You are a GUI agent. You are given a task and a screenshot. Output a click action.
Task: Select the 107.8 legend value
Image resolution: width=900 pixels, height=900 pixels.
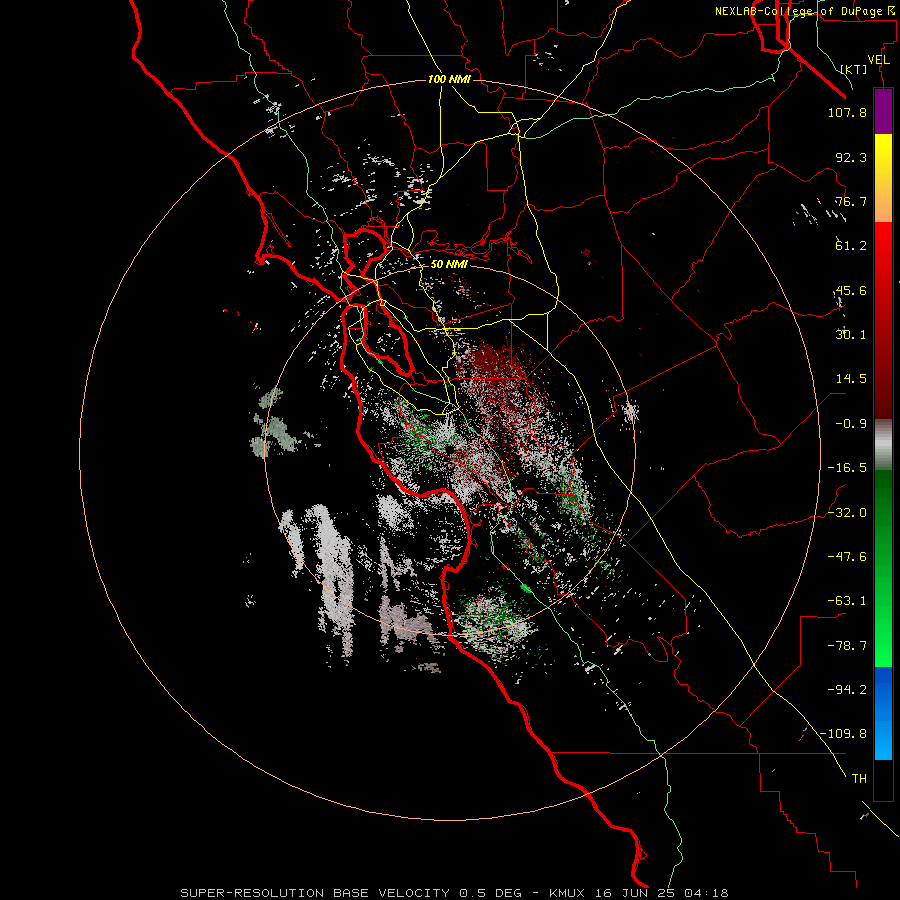[x=847, y=112]
